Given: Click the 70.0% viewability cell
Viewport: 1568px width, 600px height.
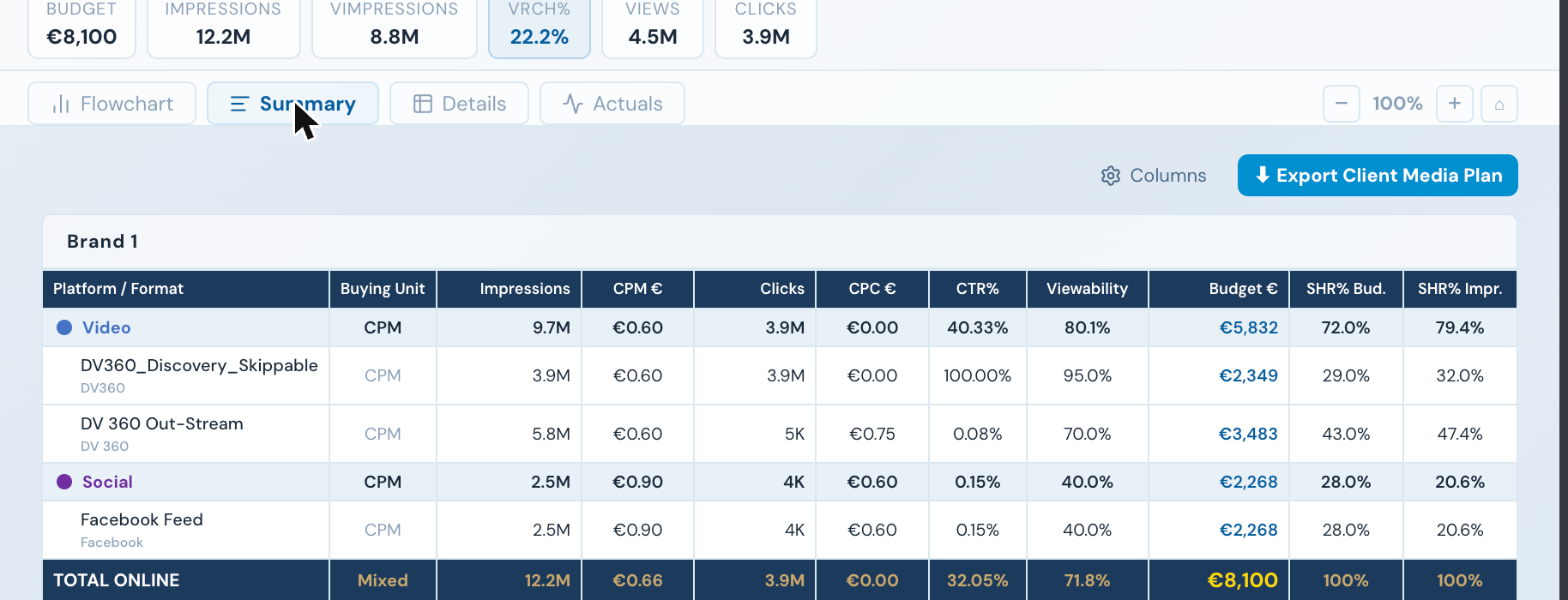Looking at the screenshot, I should coord(1087,434).
